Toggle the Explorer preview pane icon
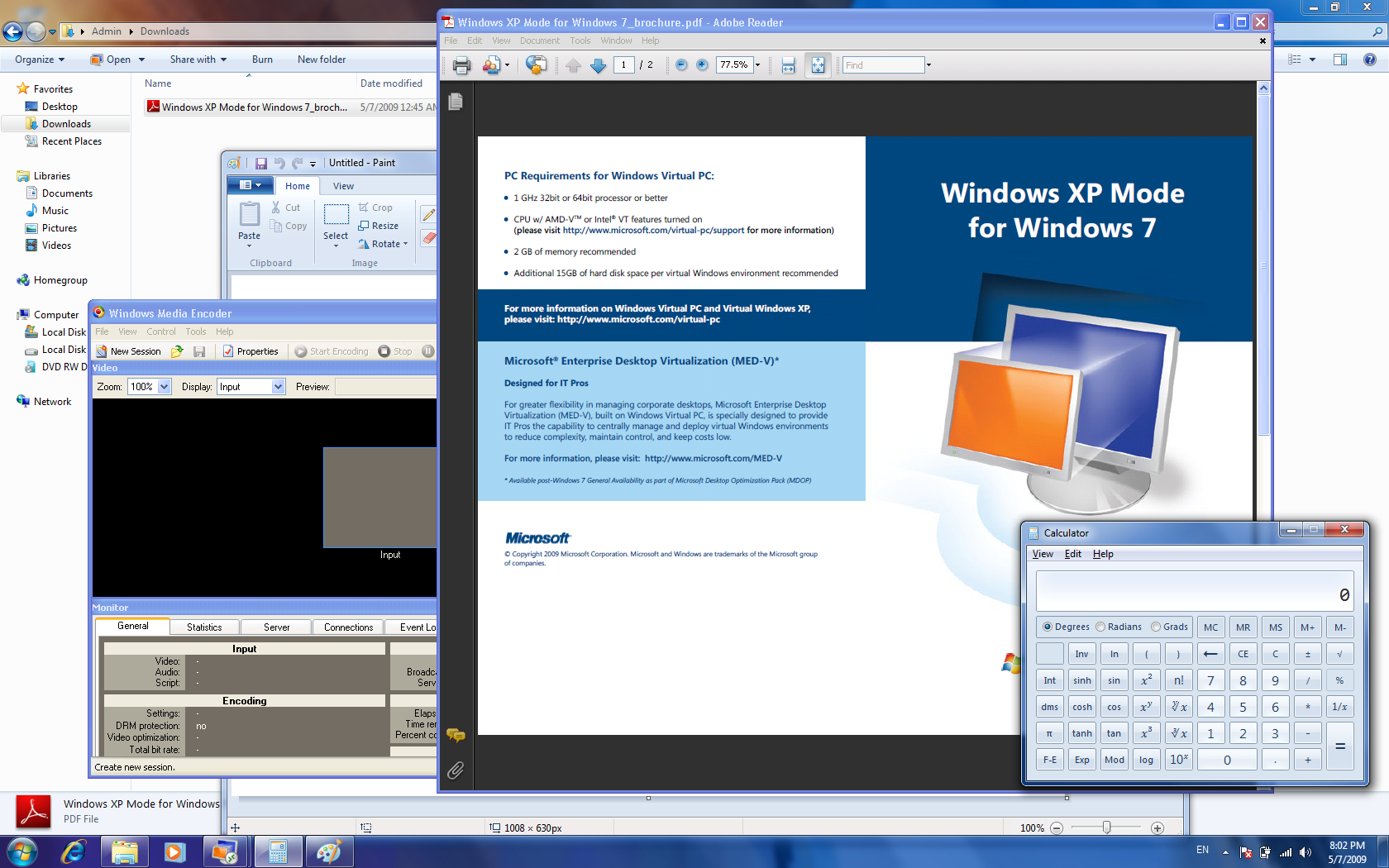This screenshot has width=1389, height=868. pyautogui.click(x=1340, y=60)
